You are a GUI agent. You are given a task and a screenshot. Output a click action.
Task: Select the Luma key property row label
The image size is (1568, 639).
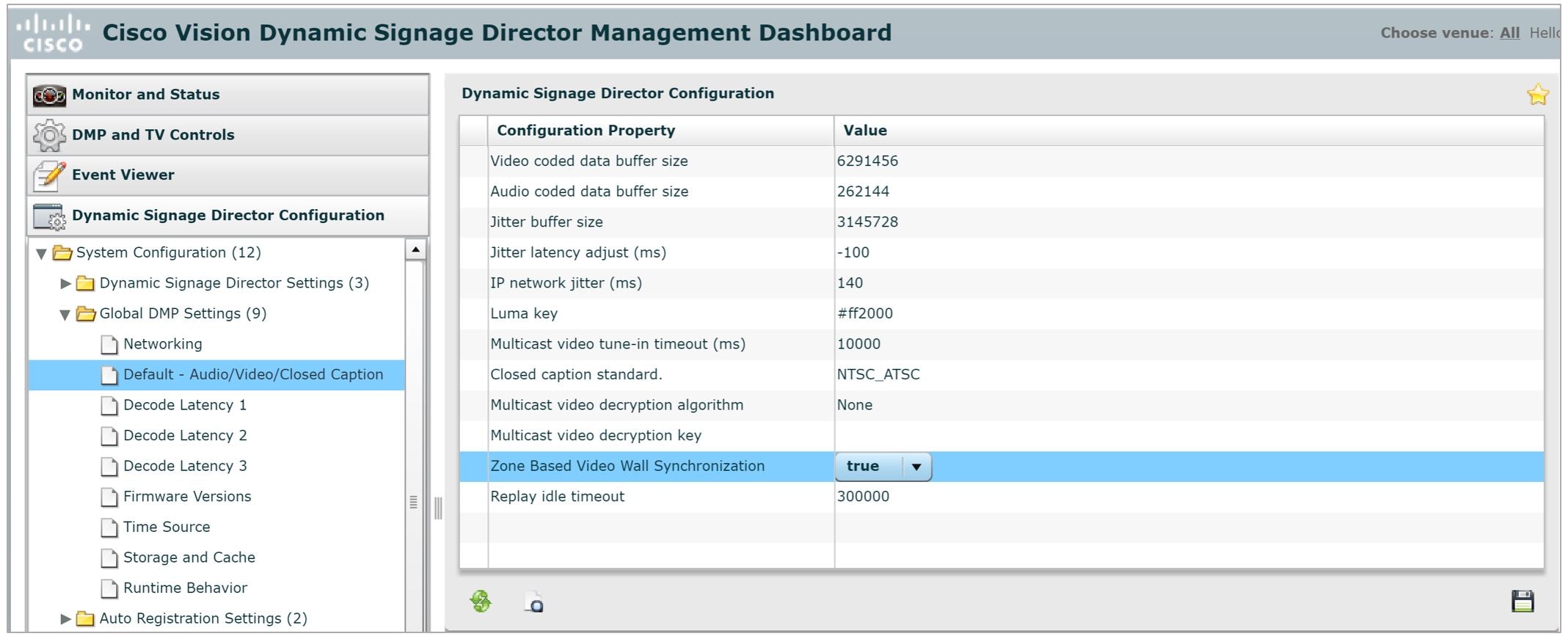pos(524,314)
